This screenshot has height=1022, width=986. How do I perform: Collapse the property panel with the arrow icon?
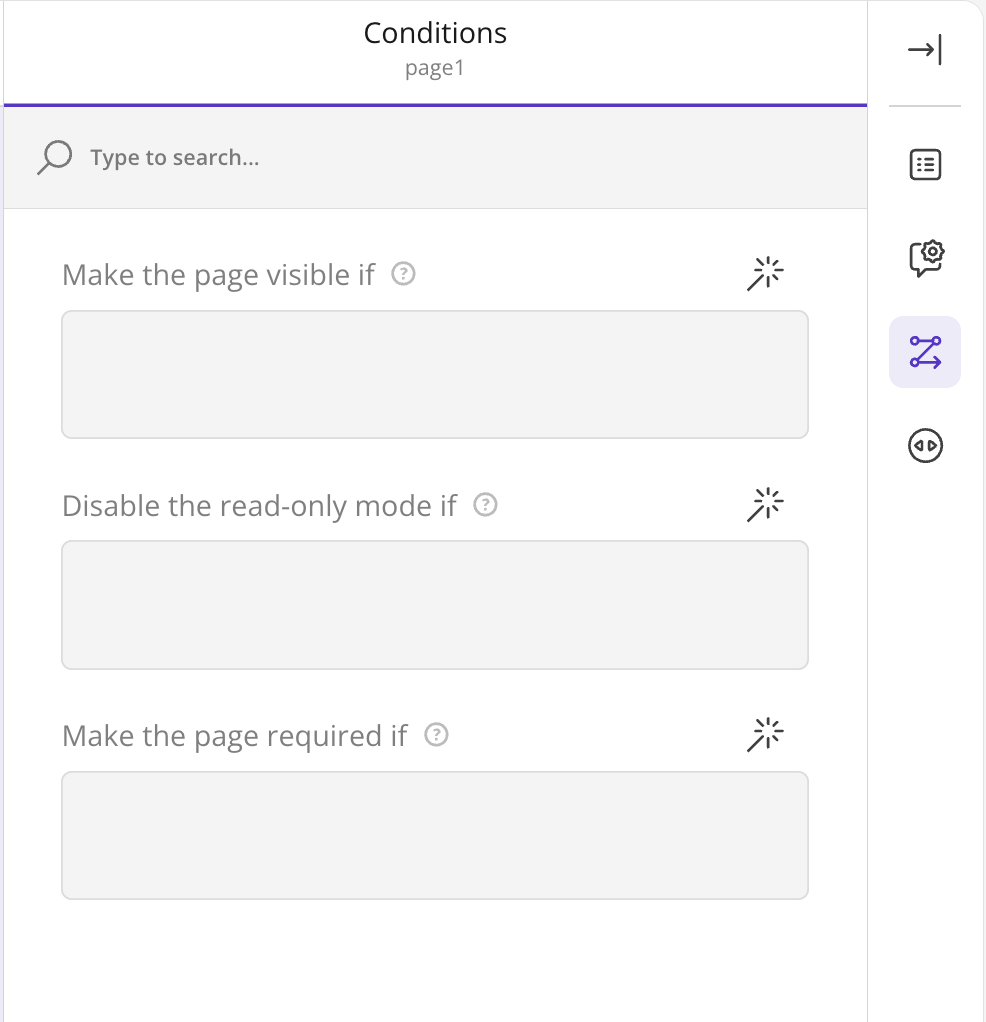925,50
